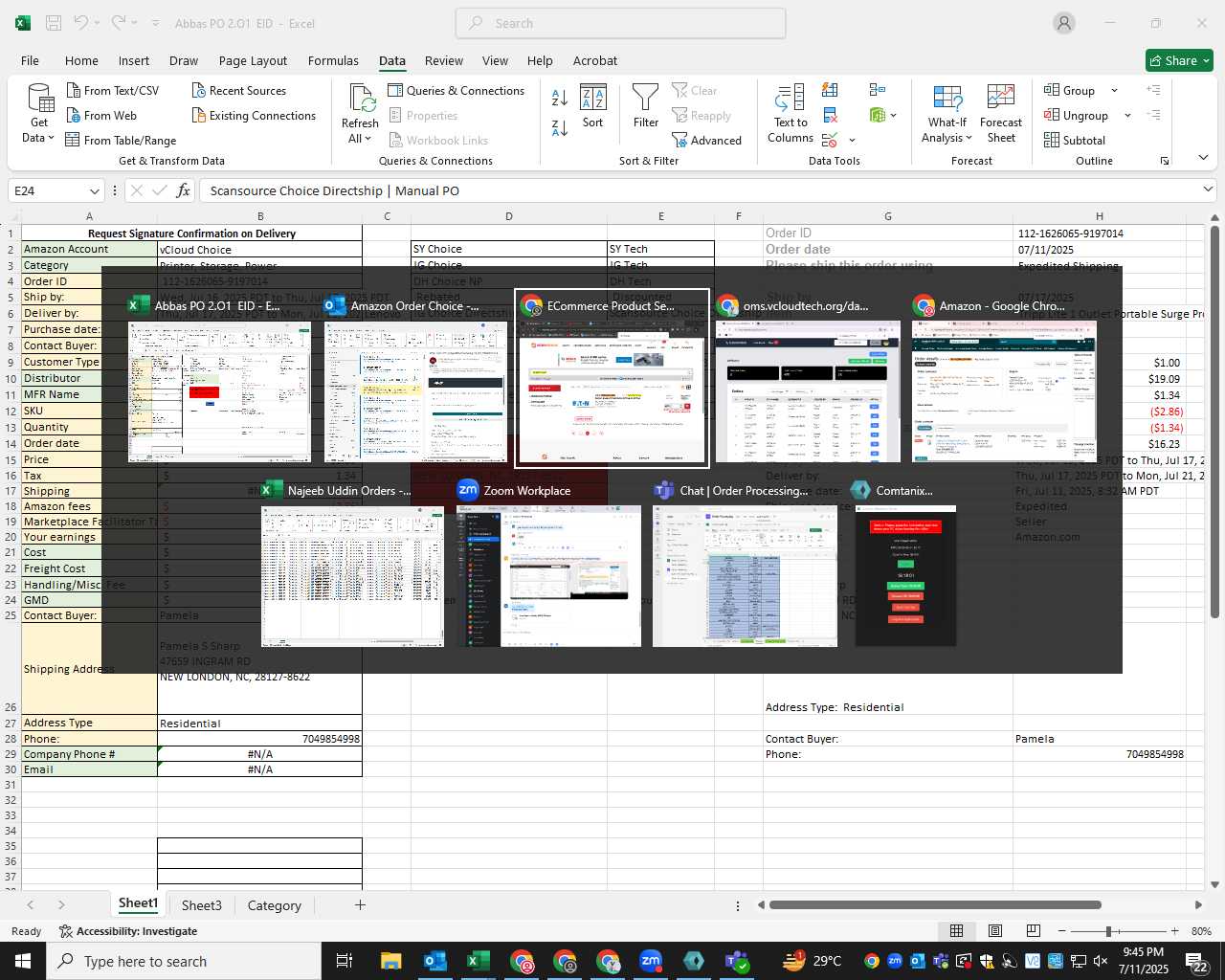The image size is (1225, 980).
Task: Open Manage Data Model icon
Action: [877, 115]
